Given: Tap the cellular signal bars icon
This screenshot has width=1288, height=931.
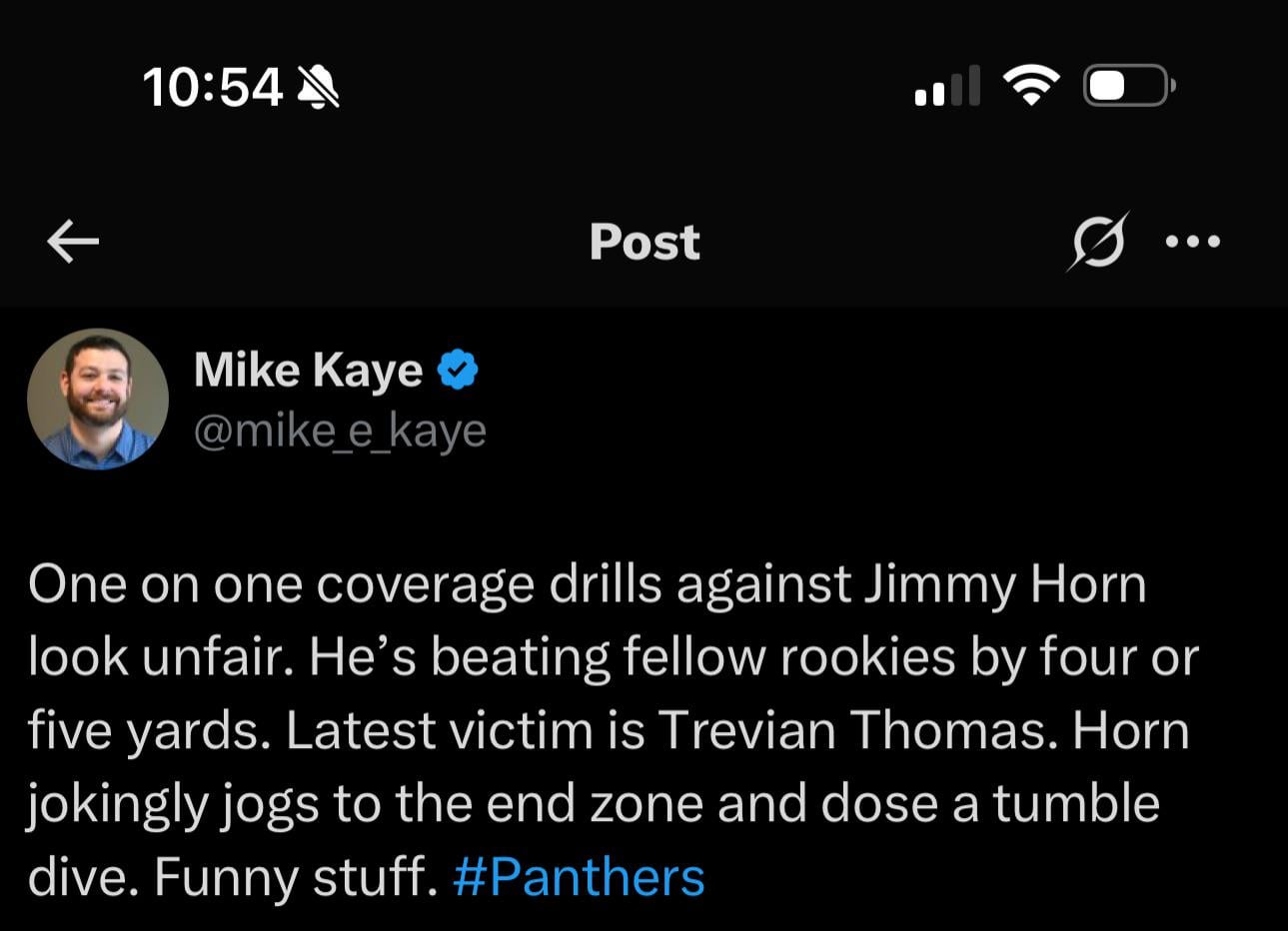Looking at the screenshot, I should coord(946,87).
